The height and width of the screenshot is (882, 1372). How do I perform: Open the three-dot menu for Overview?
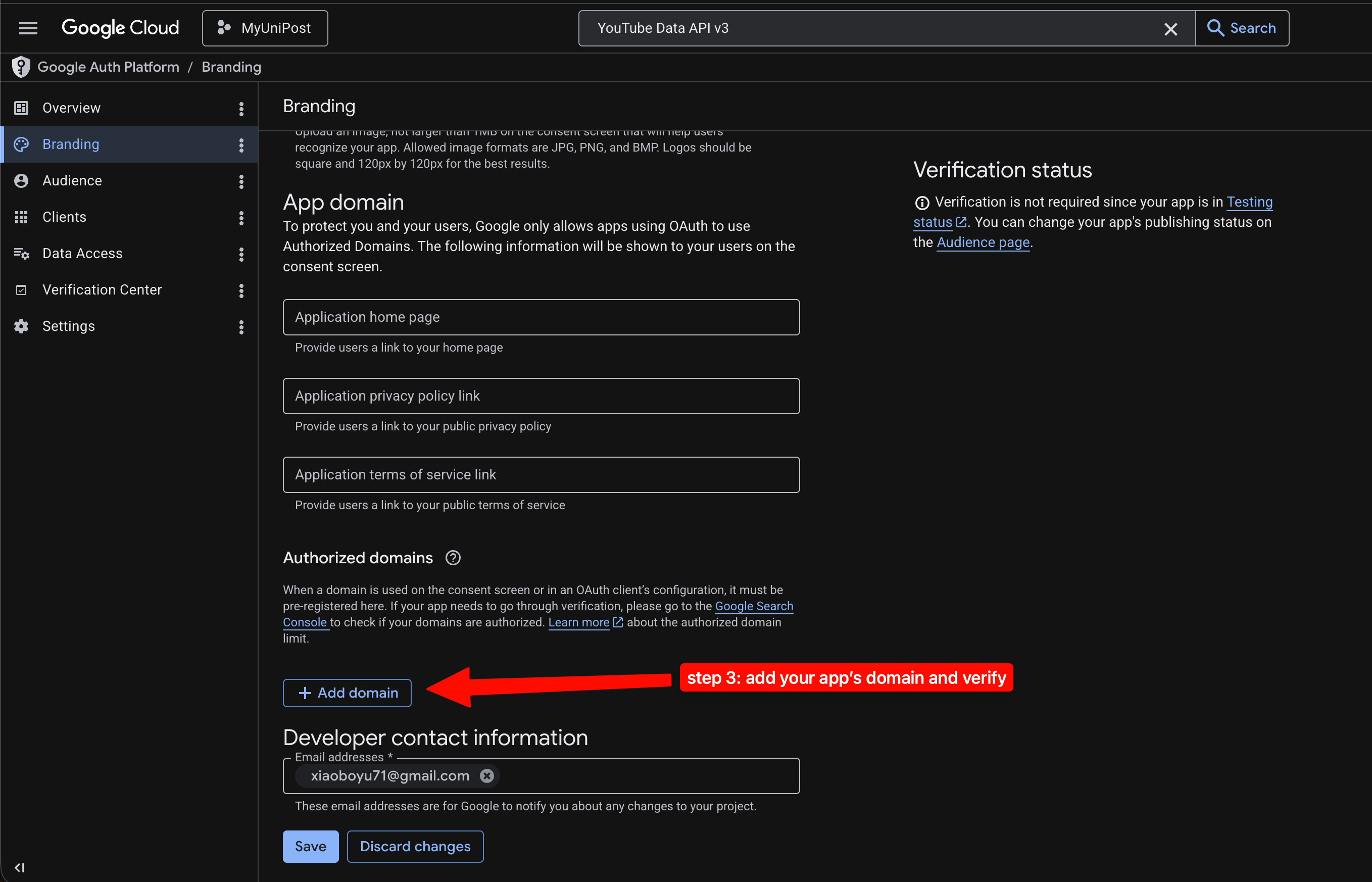[x=241, y=108]
